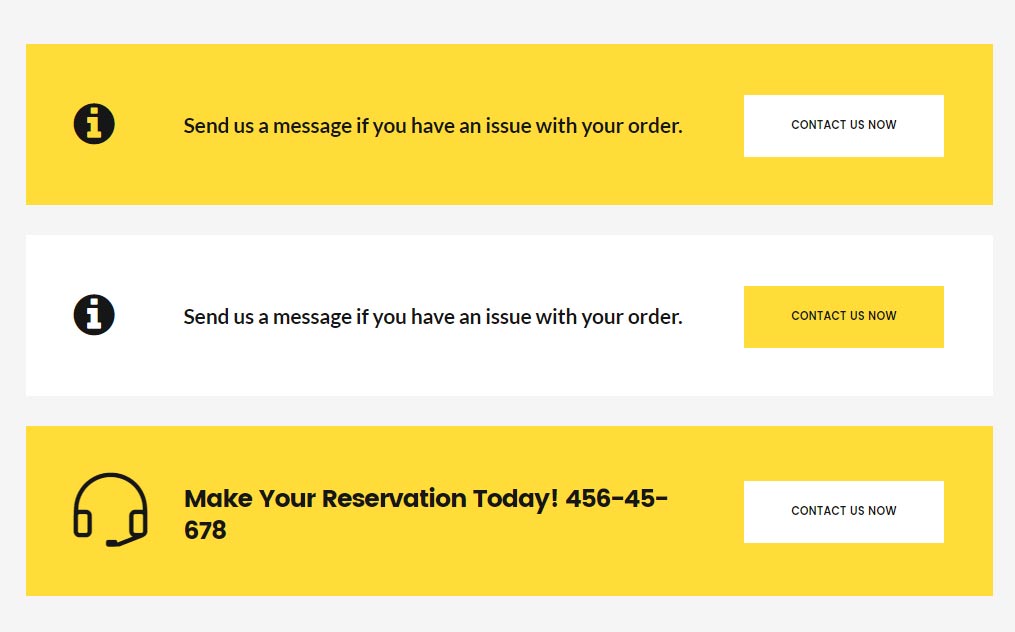Click the yellow Contact Us Now button

[x=843, y=317]
